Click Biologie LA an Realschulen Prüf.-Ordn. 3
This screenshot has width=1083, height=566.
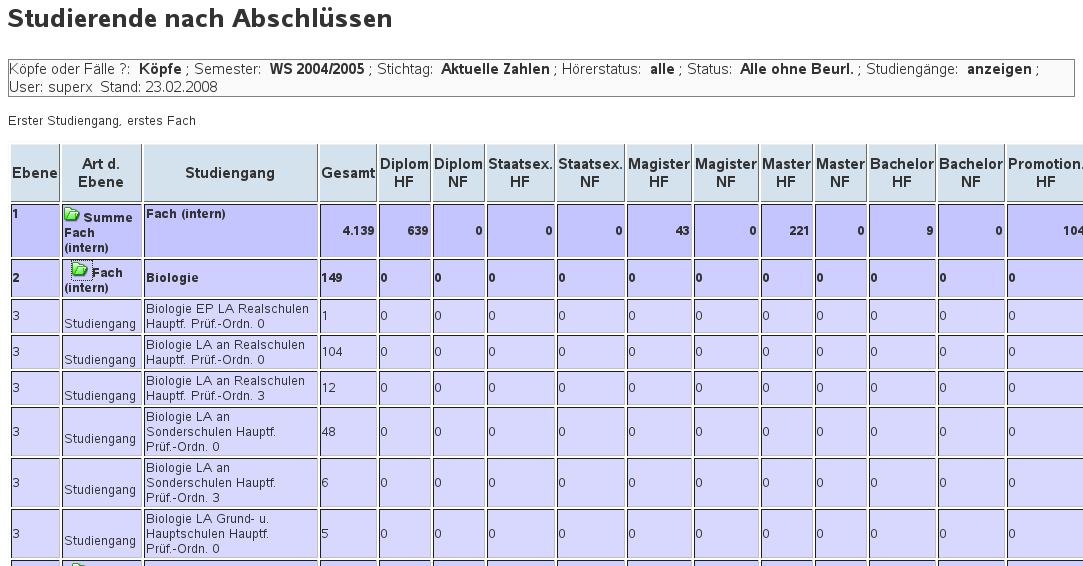tap(230, 388)
